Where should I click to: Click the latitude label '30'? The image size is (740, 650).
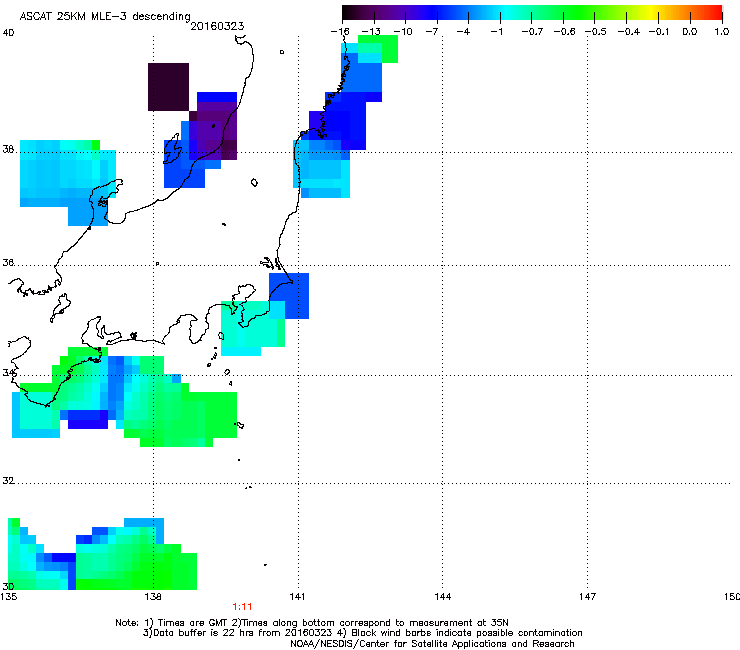coord(8,586)
